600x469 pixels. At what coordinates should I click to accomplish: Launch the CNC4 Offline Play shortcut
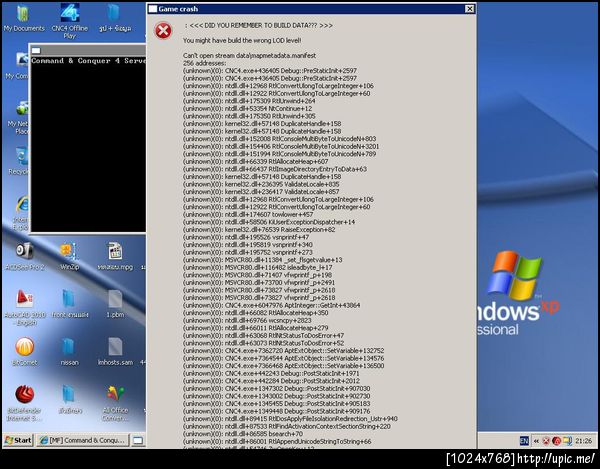point(70,20)
